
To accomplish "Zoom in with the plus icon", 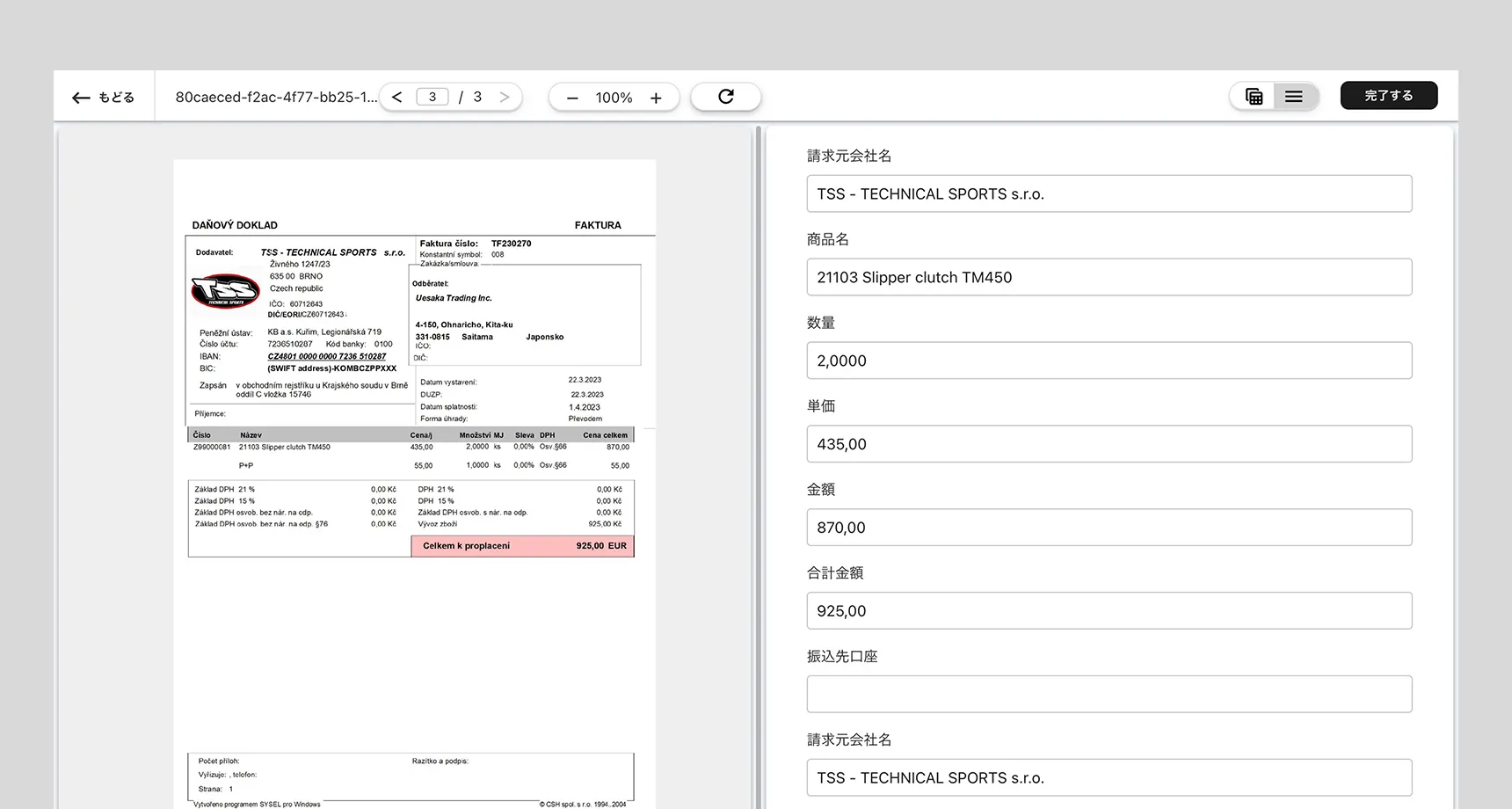I will [x=656, y=98].
